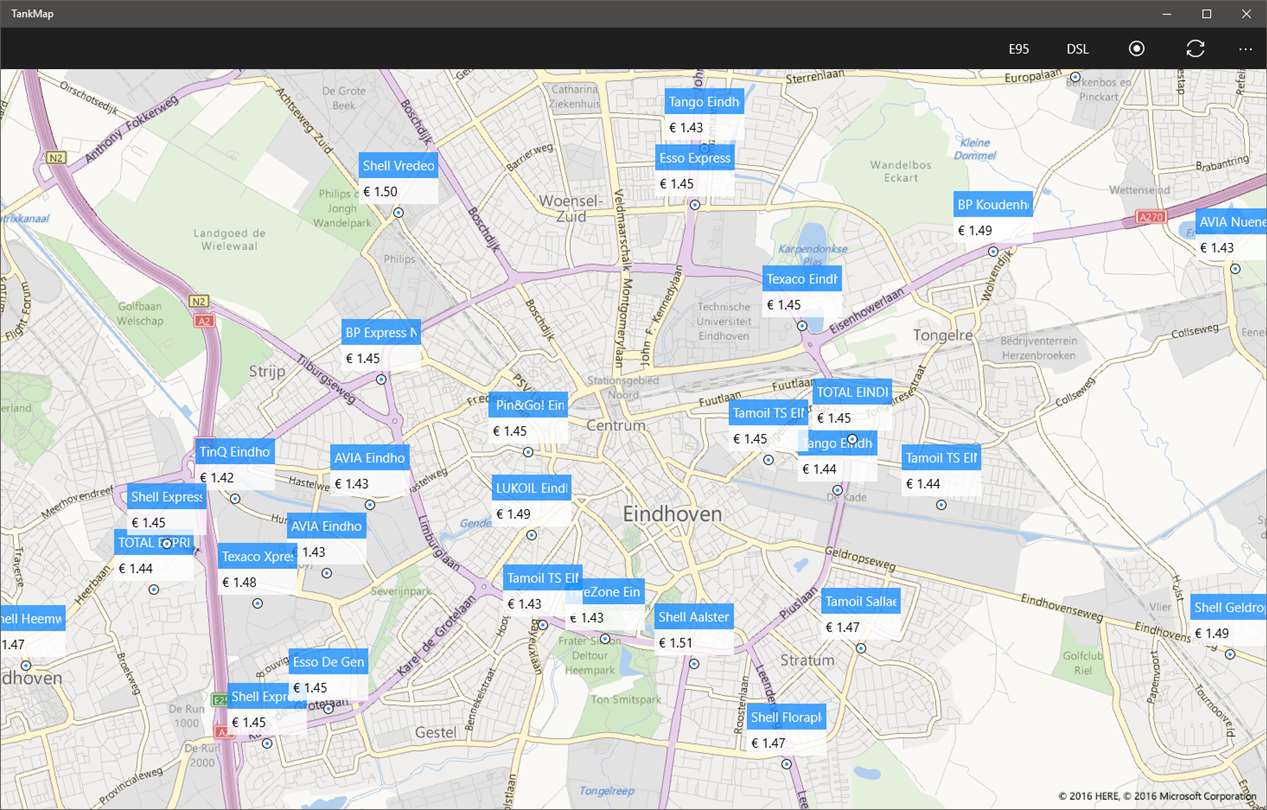Image resolution: width=1267 pixels, height=810 pixels.
Task: Open LUKOIL Eindhoven station label
Action: pos(531,488)
